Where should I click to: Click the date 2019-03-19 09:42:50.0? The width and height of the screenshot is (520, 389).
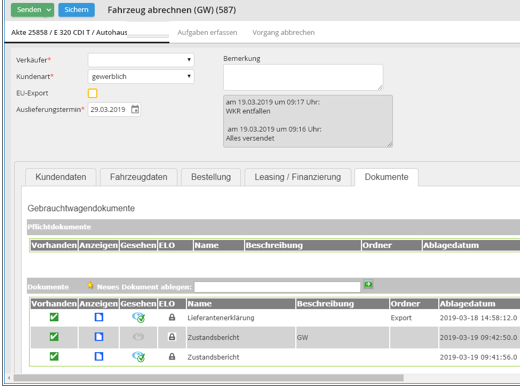478,337
